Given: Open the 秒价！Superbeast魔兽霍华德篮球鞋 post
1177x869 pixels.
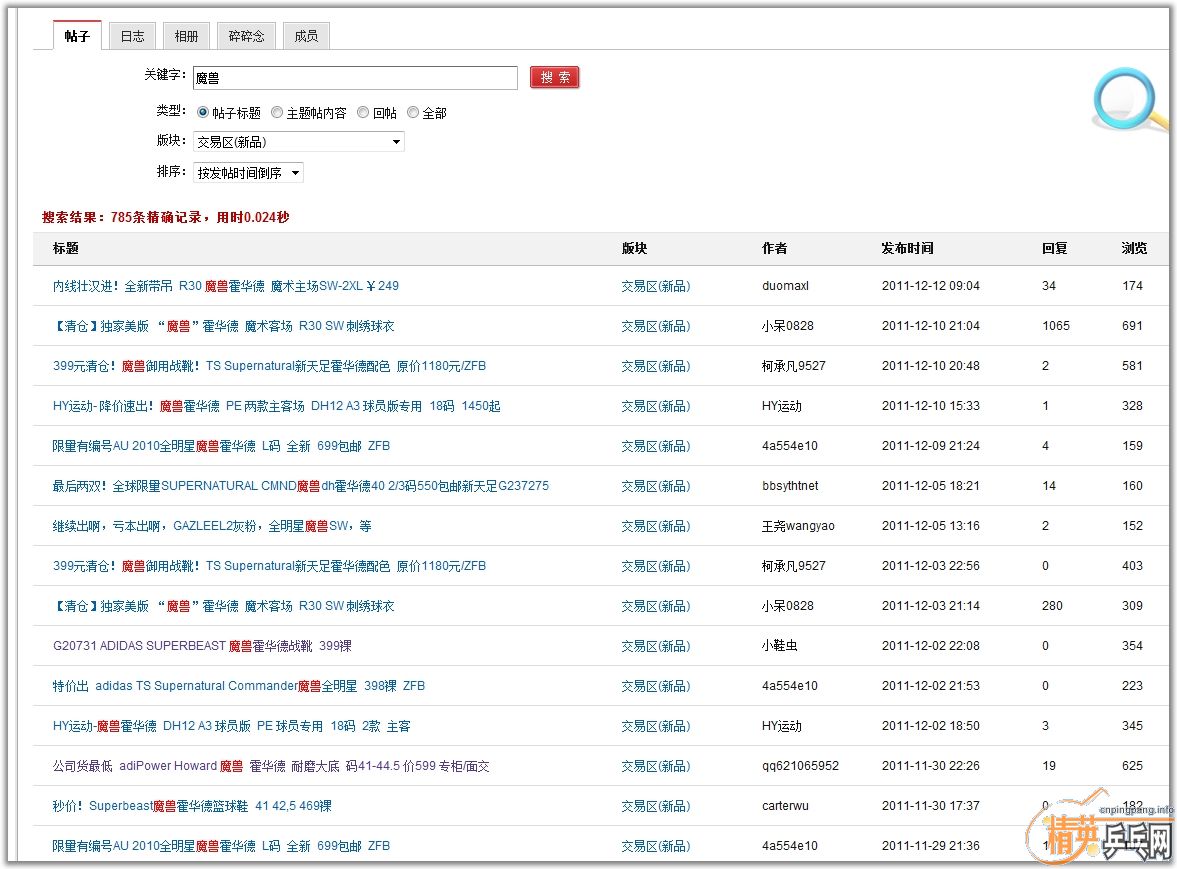Looking at the screenshot, I should [192, 806].
